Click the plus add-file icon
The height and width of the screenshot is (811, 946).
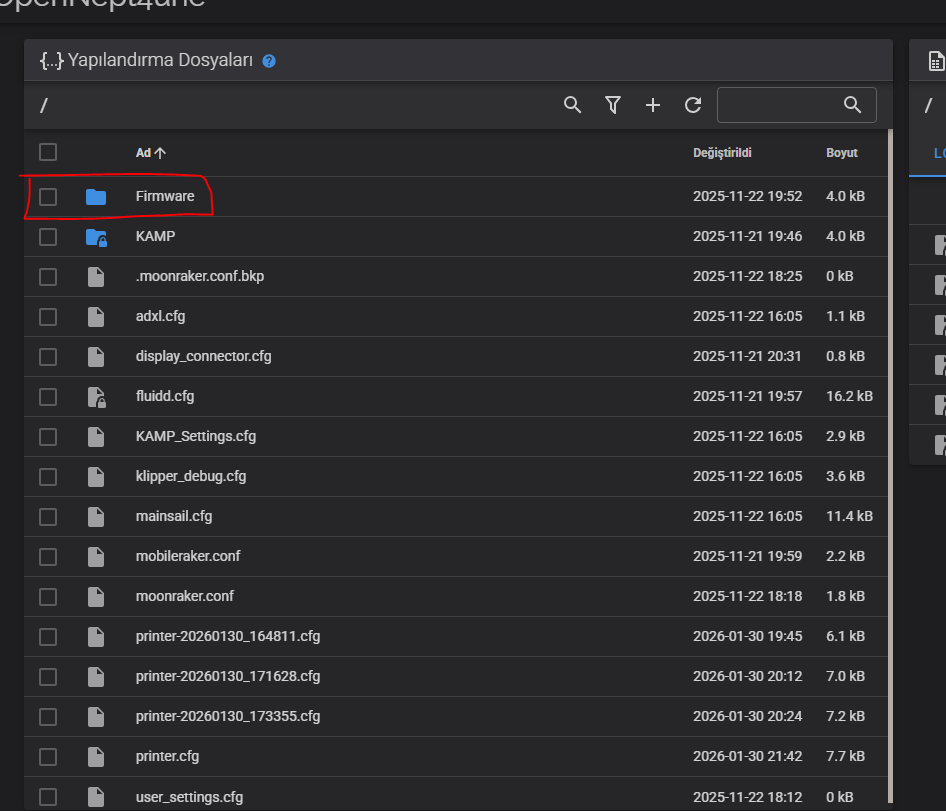point(653,105)
